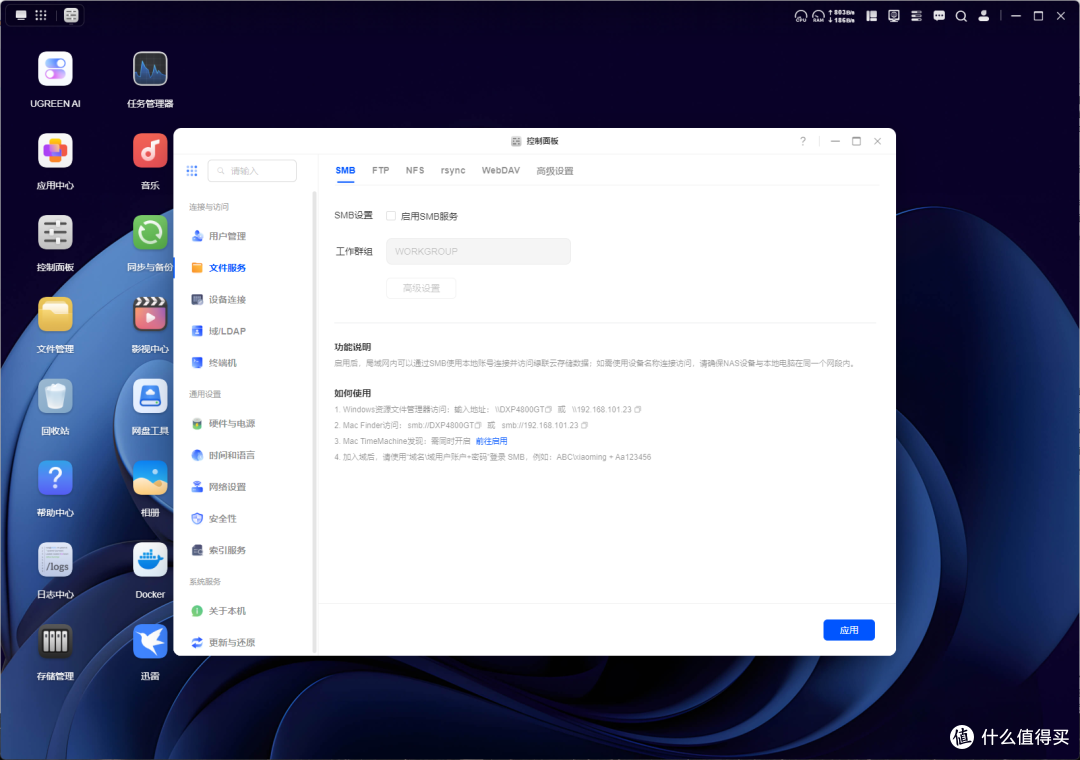The height and width of the screenshot is (760, 1080).
Task: Click the running 控制面板 taskbar icon
Action: pyautogui.click(x=71, y=15)
